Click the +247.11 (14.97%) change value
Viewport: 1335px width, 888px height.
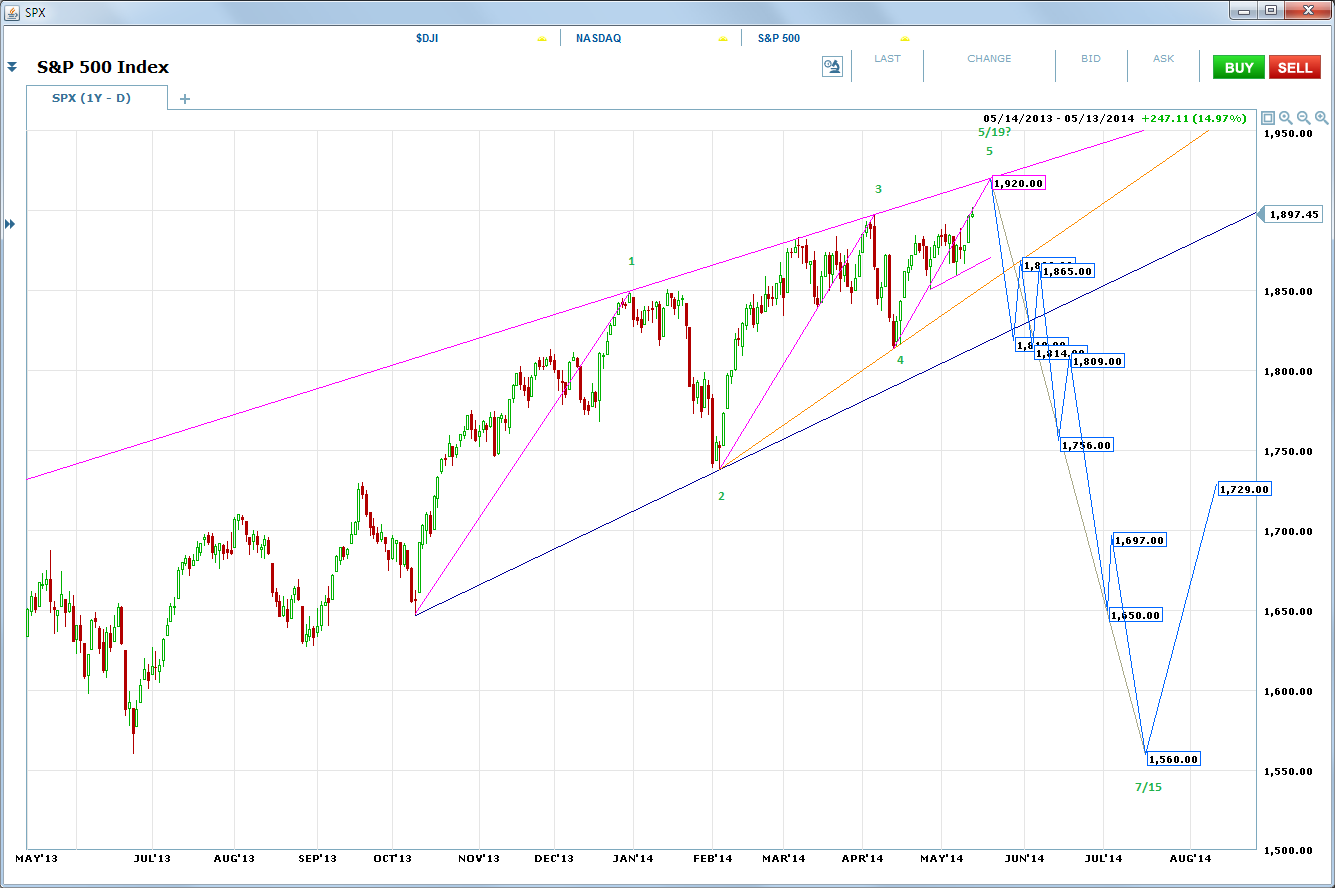pos(1195,118)
